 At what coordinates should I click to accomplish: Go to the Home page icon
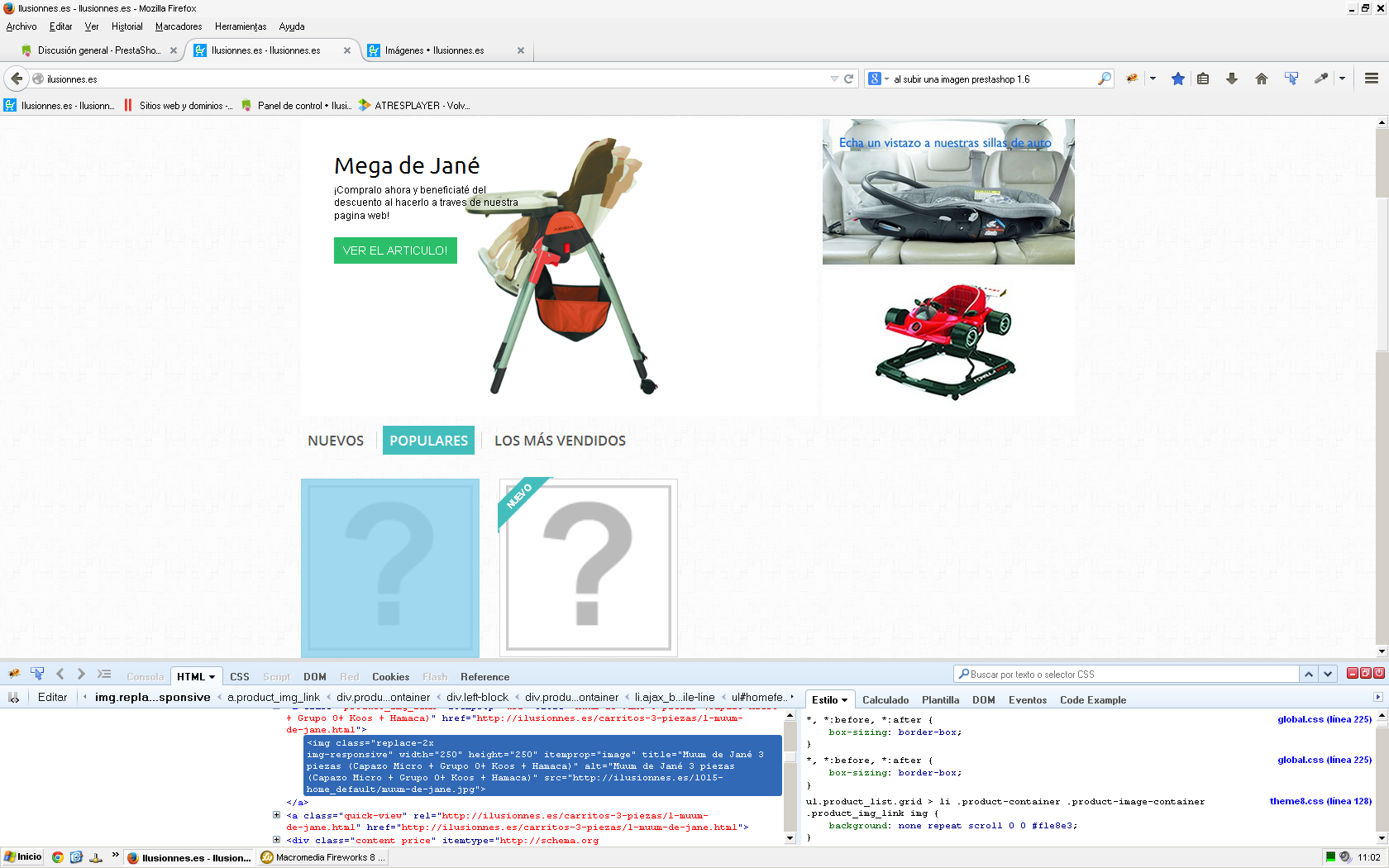point(1261,79)
